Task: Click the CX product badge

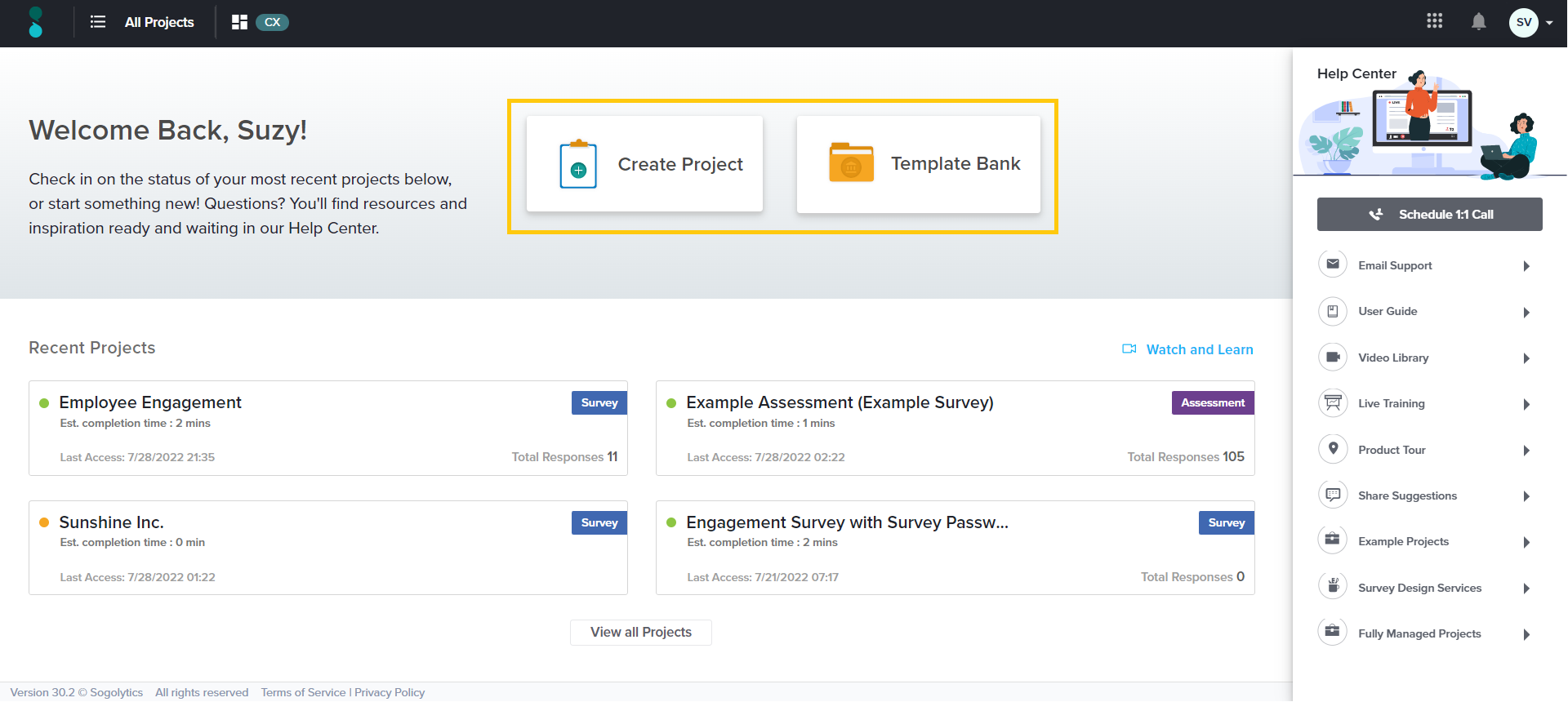Action: click(272, 22)
